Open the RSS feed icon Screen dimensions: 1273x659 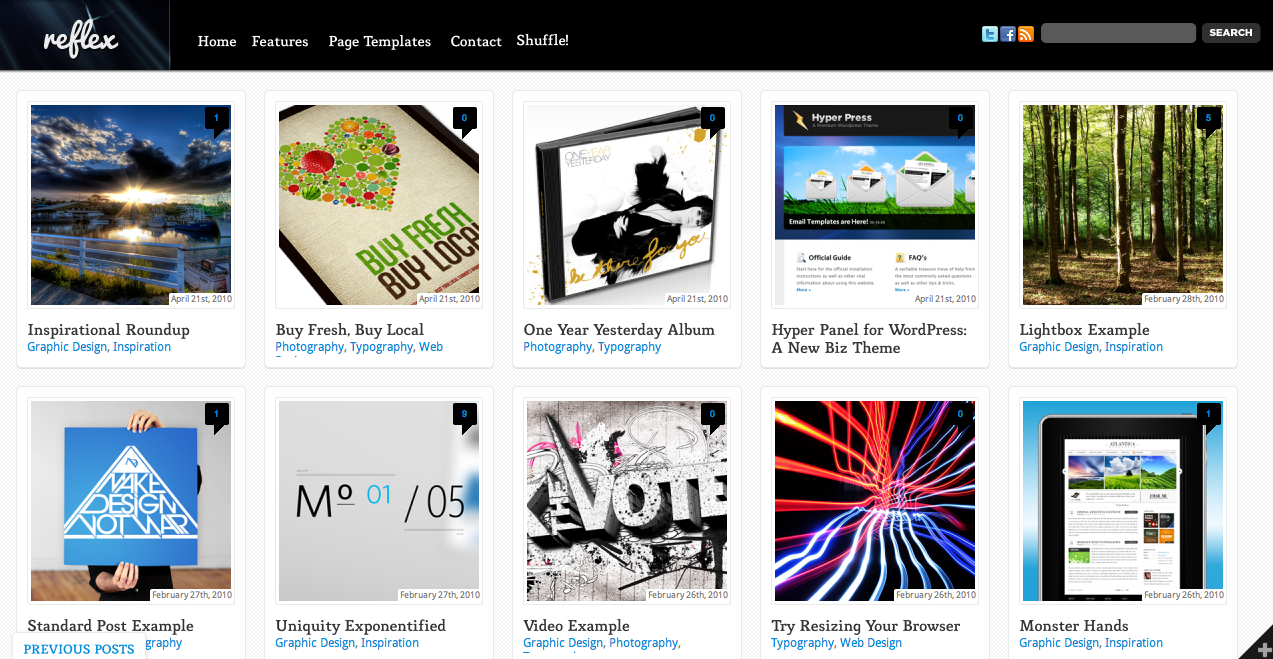[1026, 34]
